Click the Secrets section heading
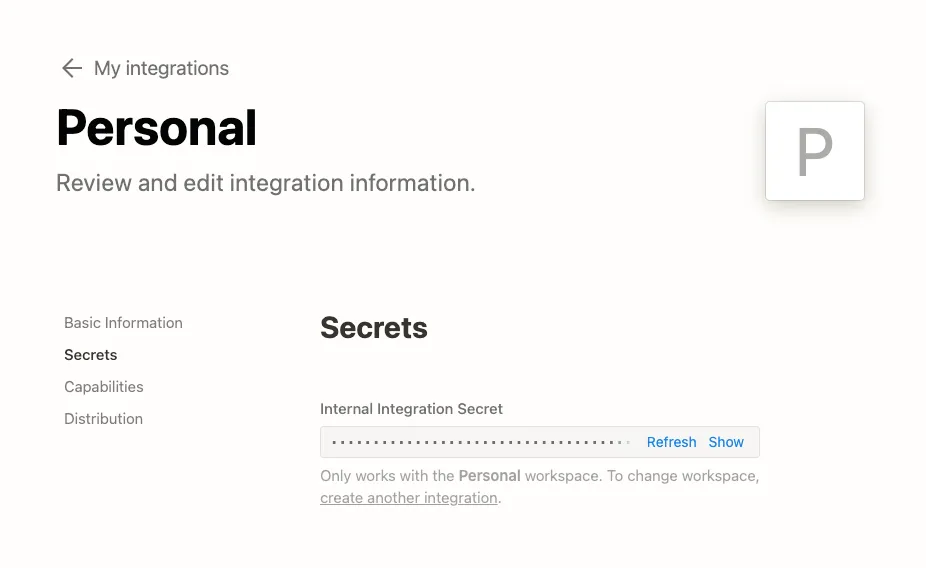 pos(373,328)
